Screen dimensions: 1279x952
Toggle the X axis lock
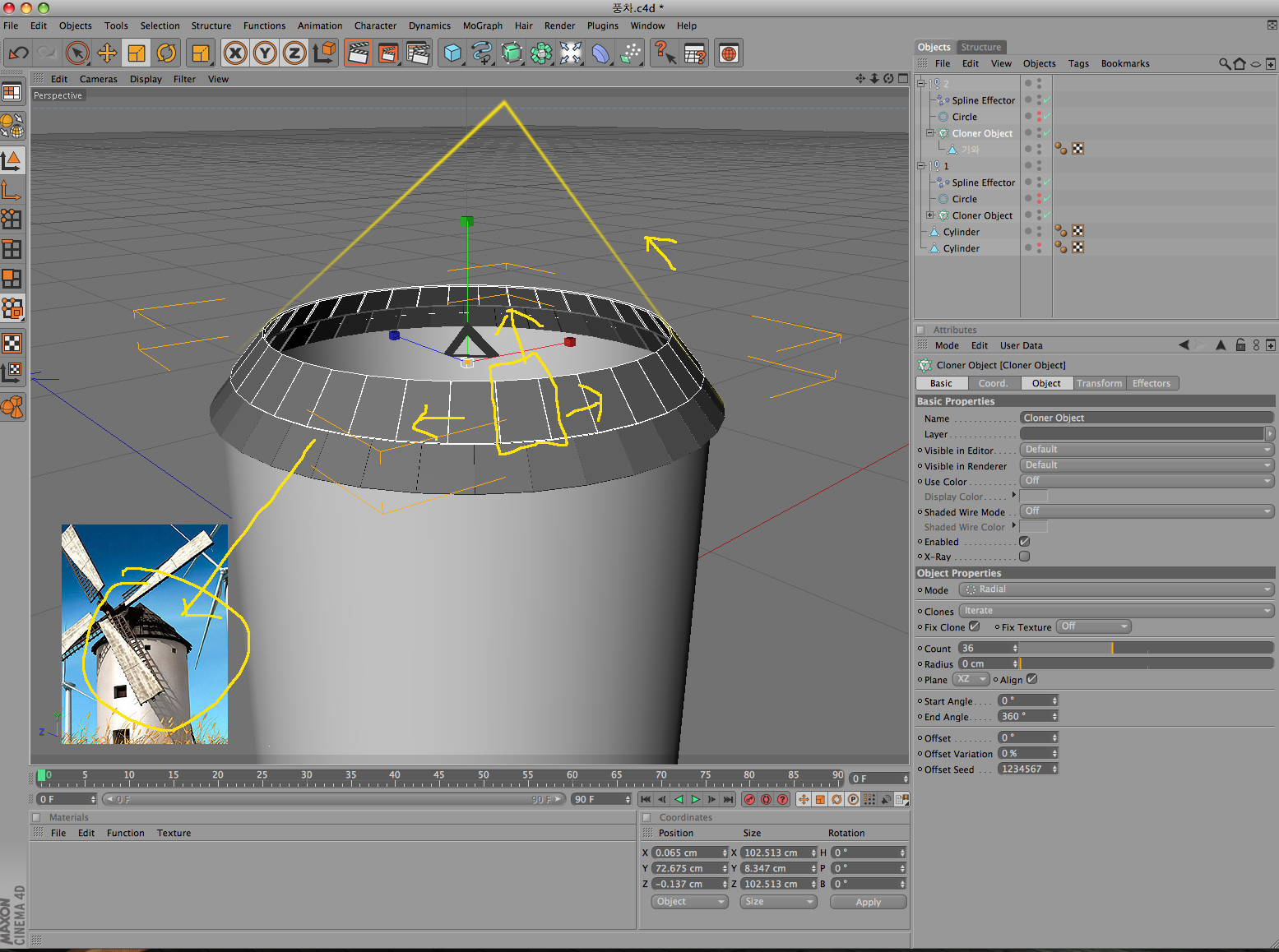coord(235,53)
